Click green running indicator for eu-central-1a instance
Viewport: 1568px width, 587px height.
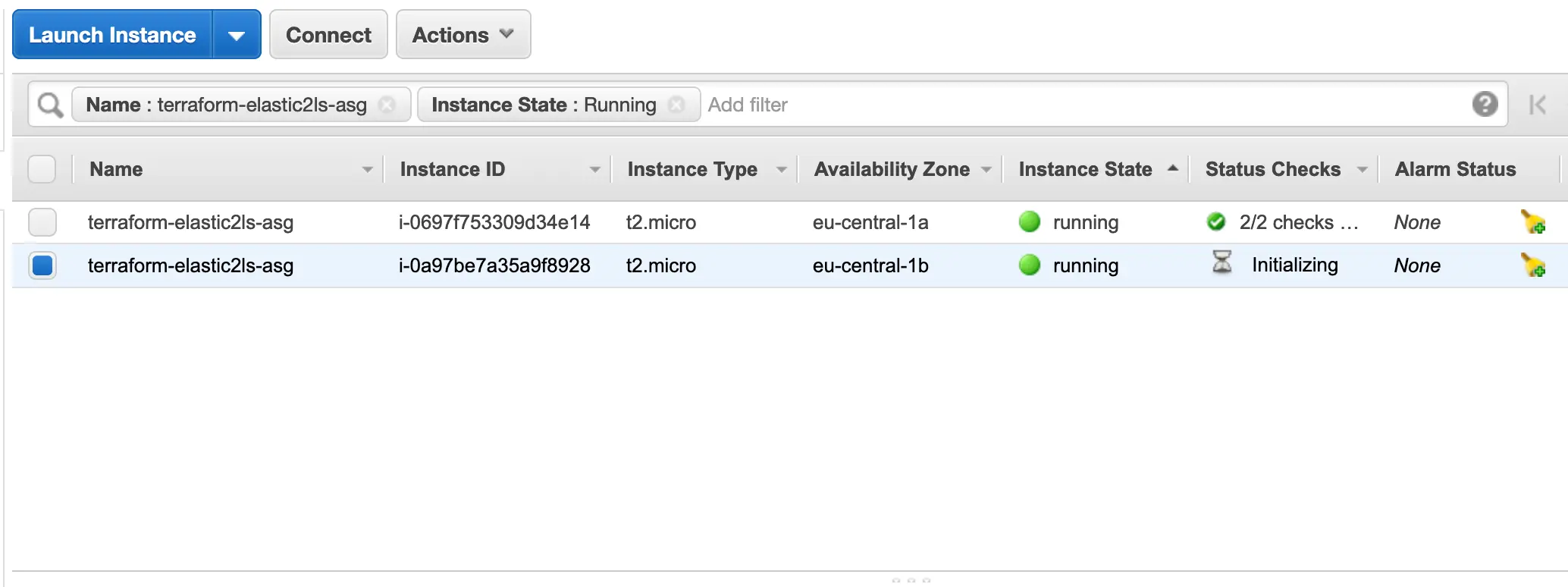(x=1030, y=221)
